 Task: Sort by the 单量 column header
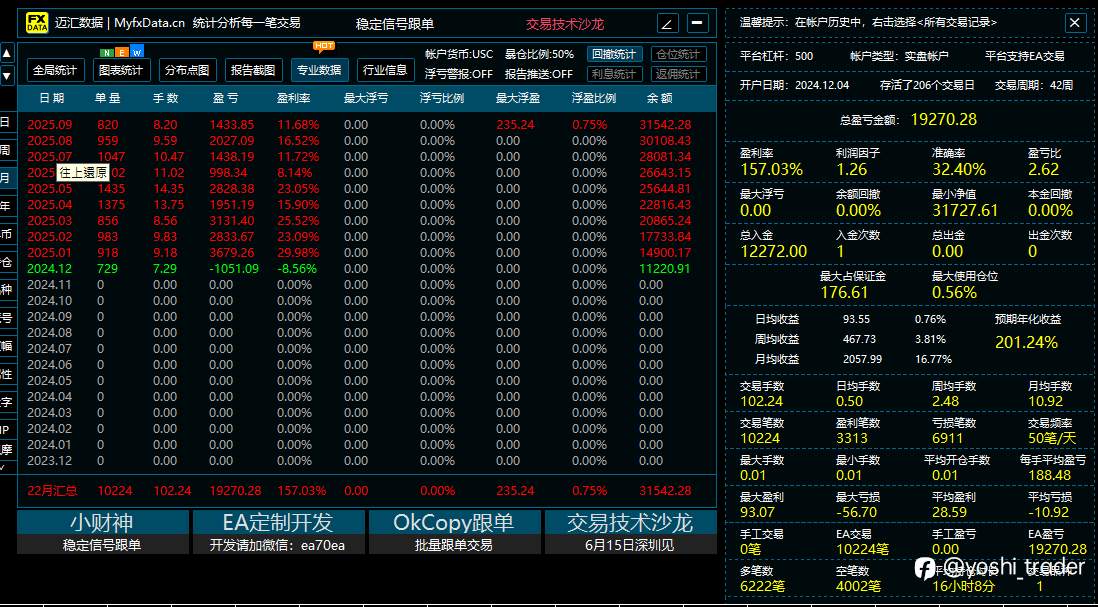coord(108,99)
